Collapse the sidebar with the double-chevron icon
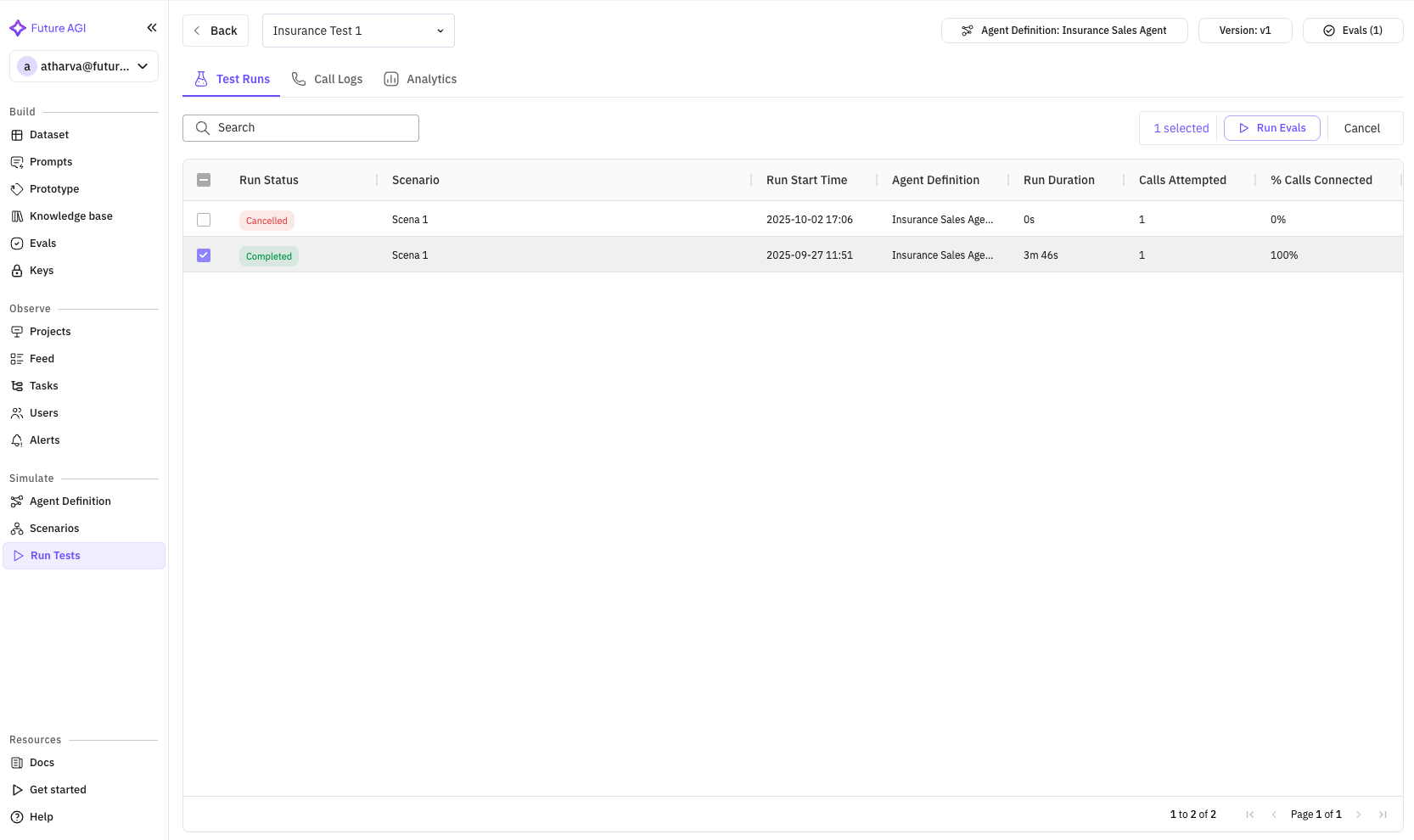1414x840 pixels. coord(152,28)
